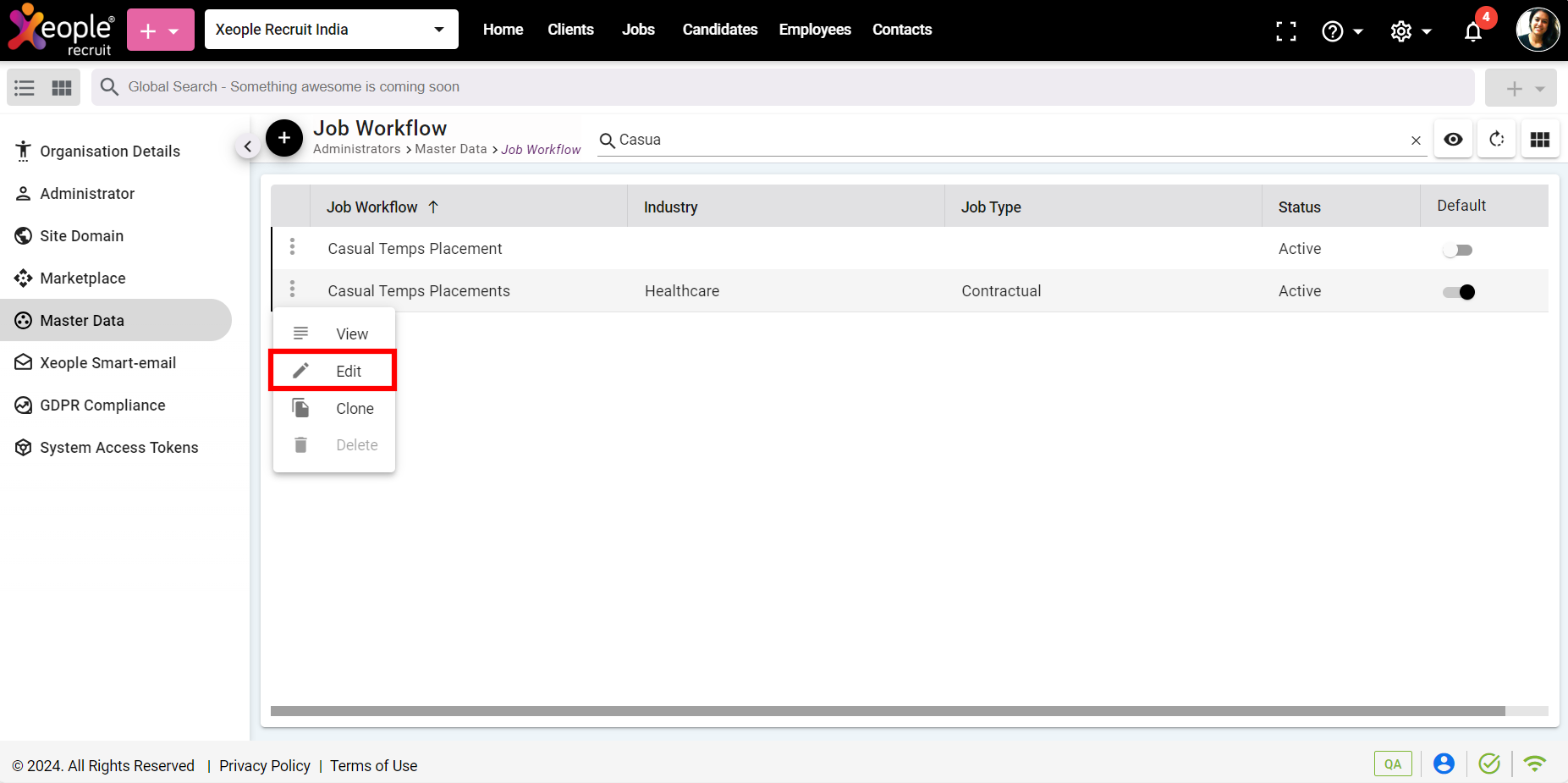Click the Global Search field
This screenshot has width=1568, height=783.
pyautogui.click(x=783, y=87)
